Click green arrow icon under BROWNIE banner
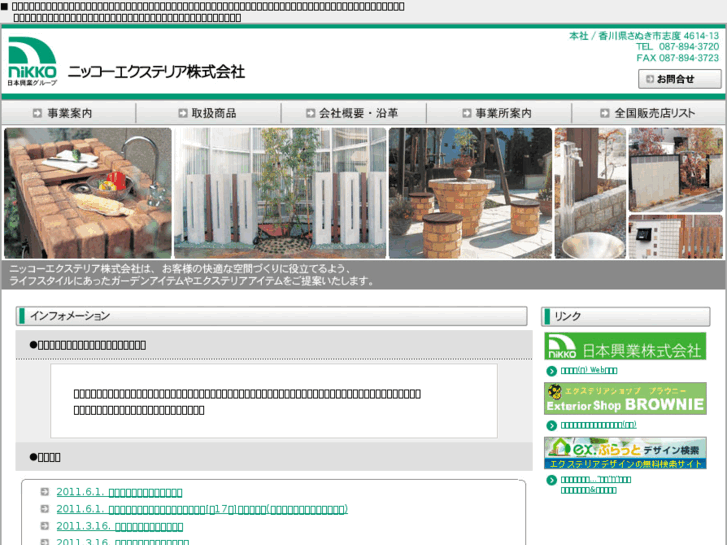 coord(551,425)
